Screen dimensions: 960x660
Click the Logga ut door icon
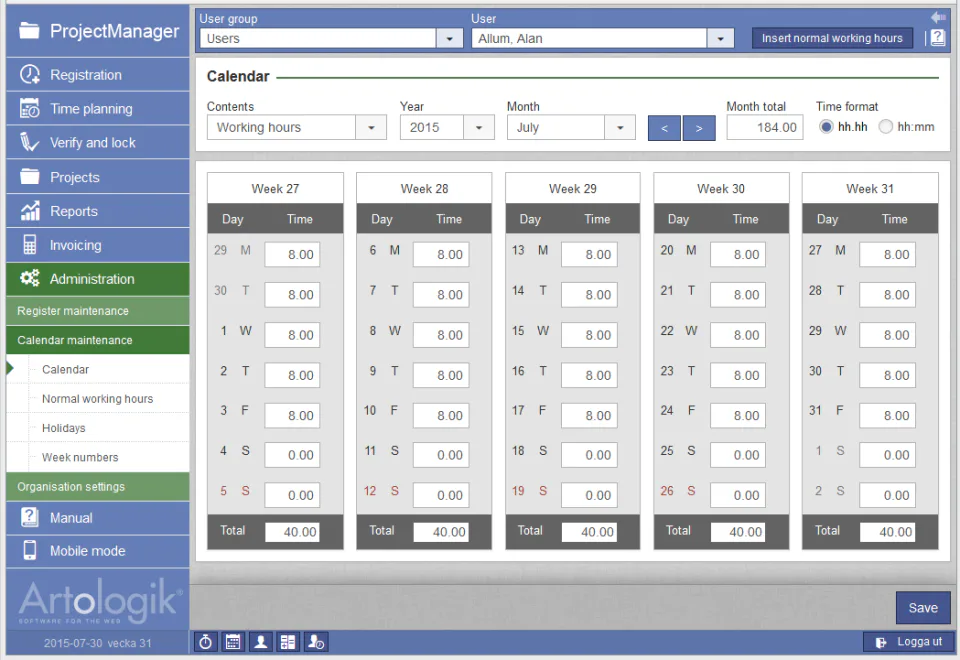(x=881, y=642)
